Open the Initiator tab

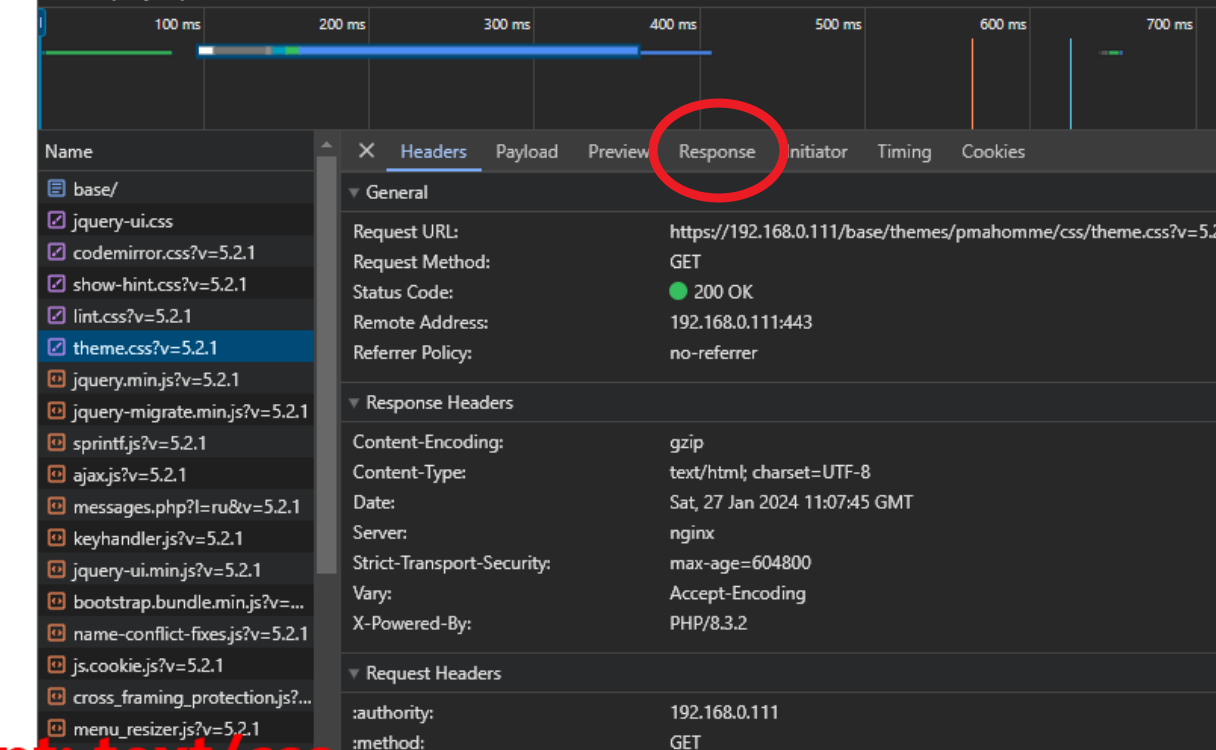[x=816, y=152]
